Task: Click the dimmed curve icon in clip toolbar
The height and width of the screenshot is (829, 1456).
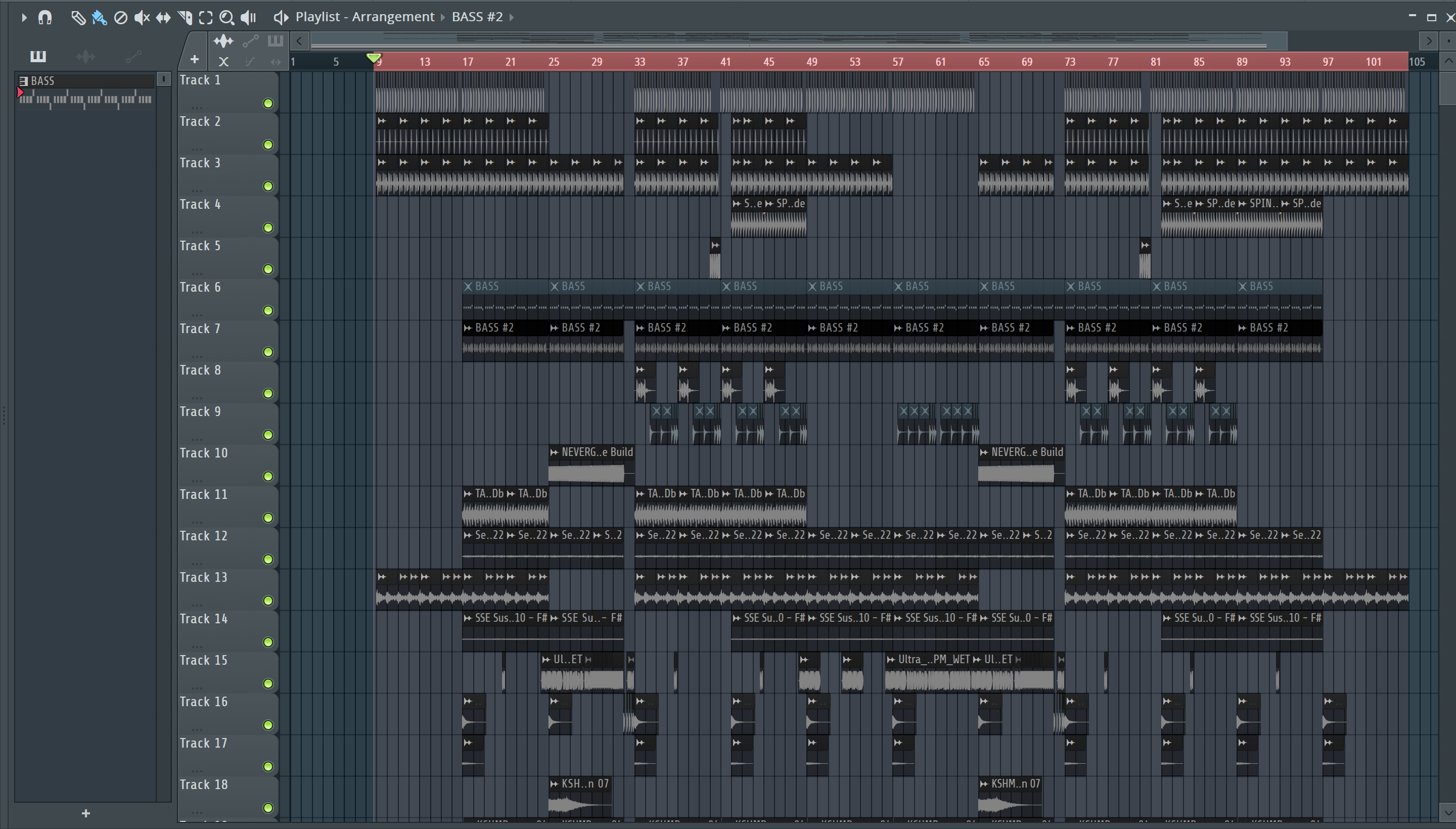Action: pos(249,62)
